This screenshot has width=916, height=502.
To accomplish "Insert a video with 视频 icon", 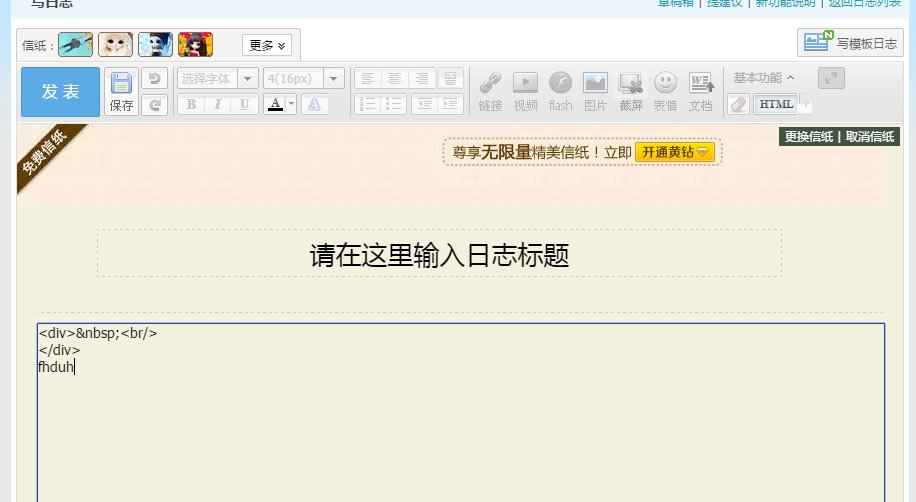I will pyautogui.click(x=525, y=92).
